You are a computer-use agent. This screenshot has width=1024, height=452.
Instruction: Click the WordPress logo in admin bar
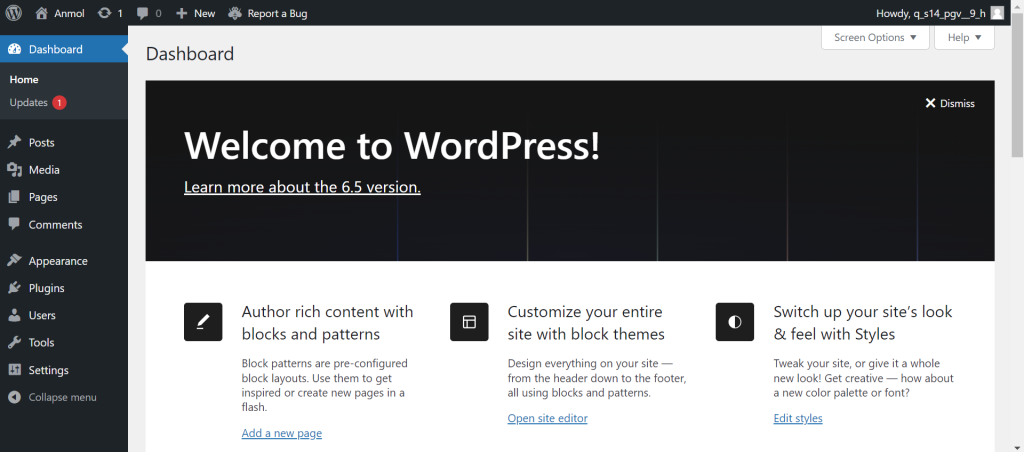pos(14,13)
